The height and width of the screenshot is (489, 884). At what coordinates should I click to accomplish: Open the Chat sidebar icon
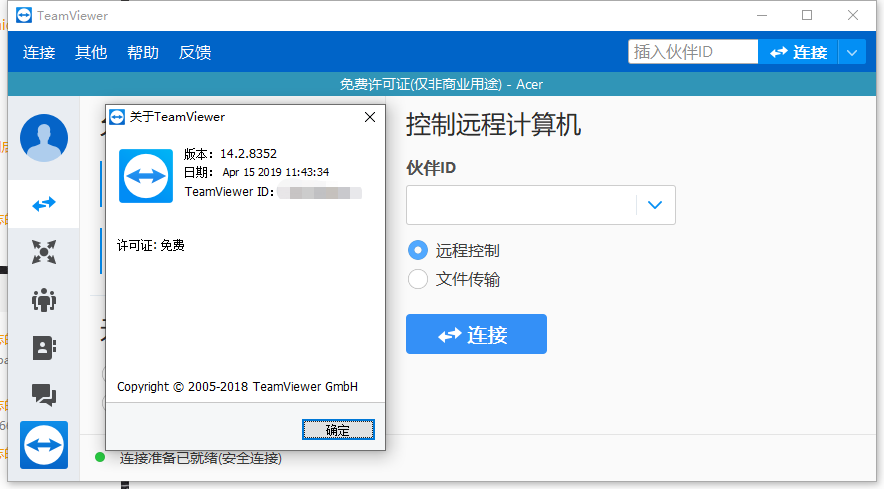coord(44,395)
